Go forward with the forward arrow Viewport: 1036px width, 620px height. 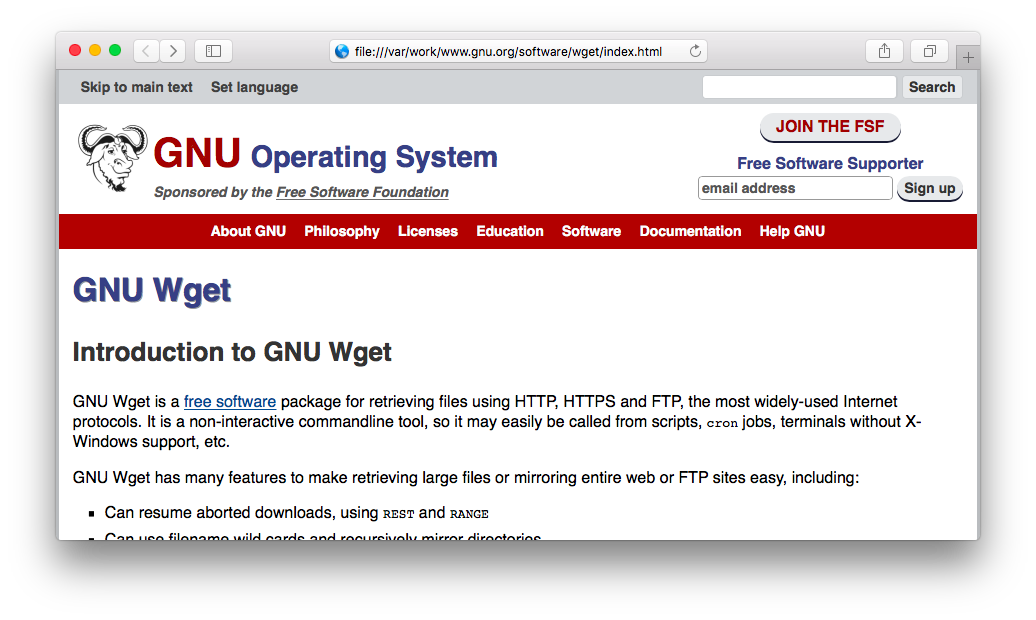(x=172, y=50)
